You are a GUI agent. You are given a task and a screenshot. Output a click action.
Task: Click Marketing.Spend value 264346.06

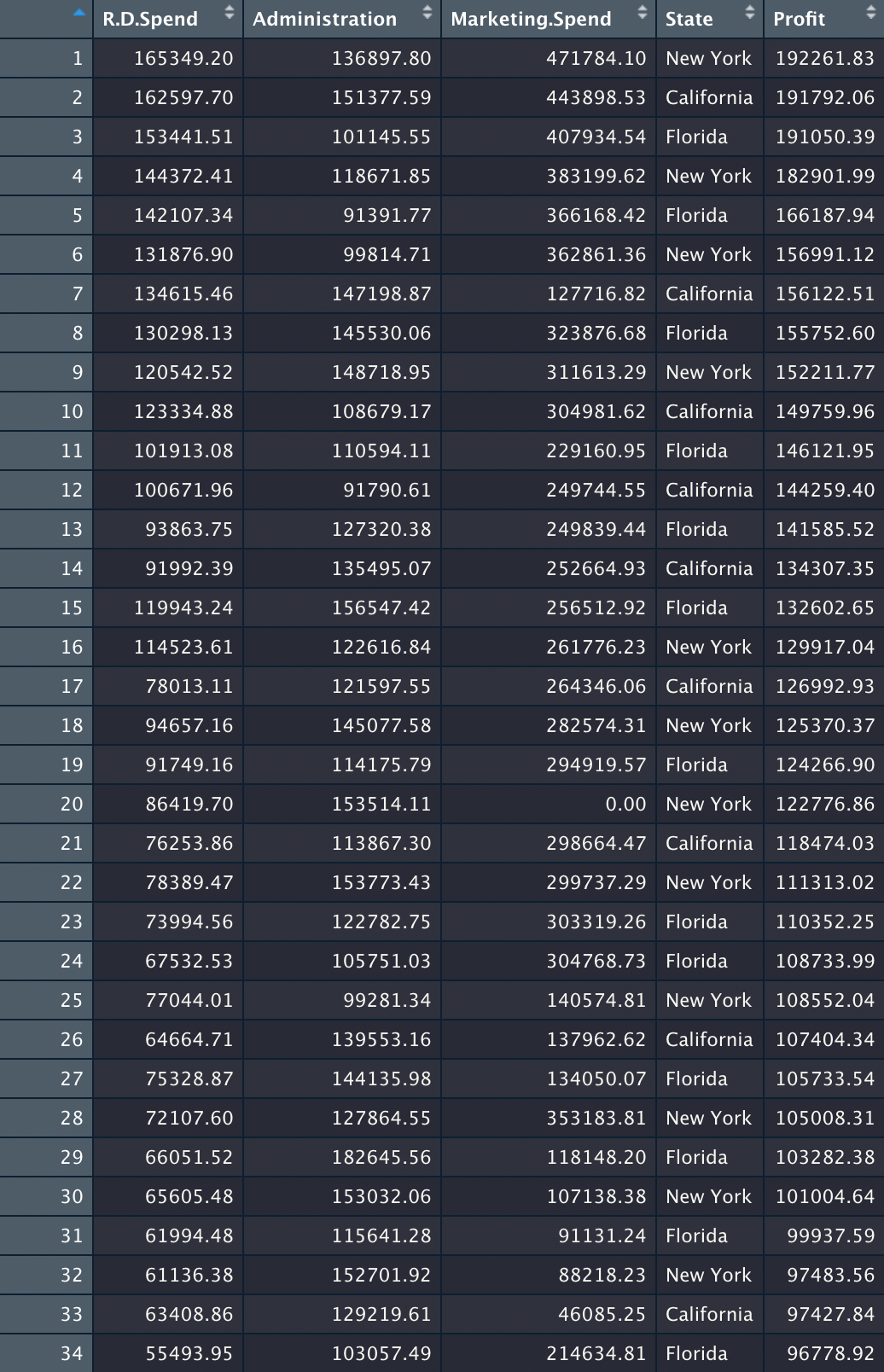[596, 686]
